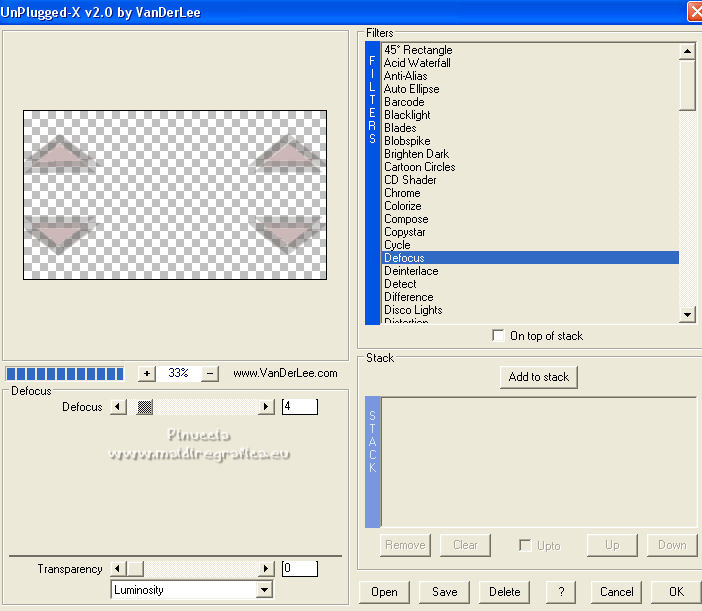The image size is (702, 611).
Task: Open the Luminosity blend mode dropdown
Action: pos(265,590)
